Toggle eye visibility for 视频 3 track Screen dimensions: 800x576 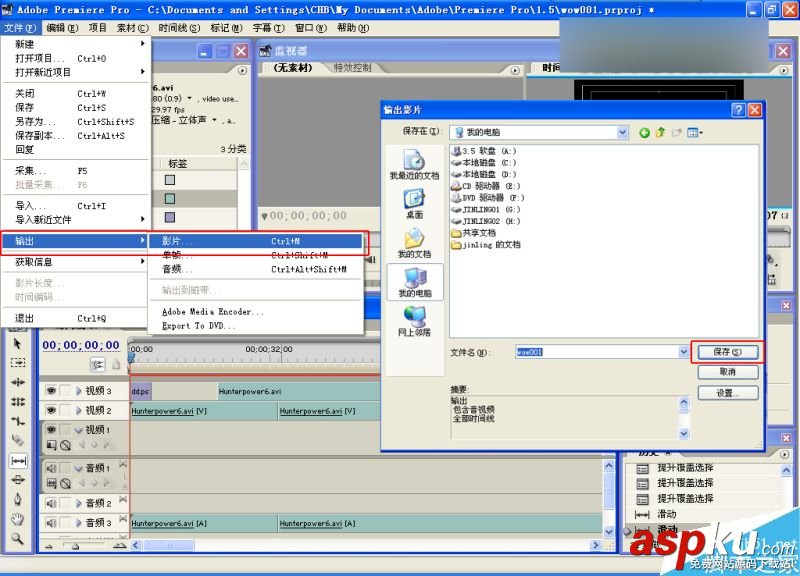coord(51,391)
